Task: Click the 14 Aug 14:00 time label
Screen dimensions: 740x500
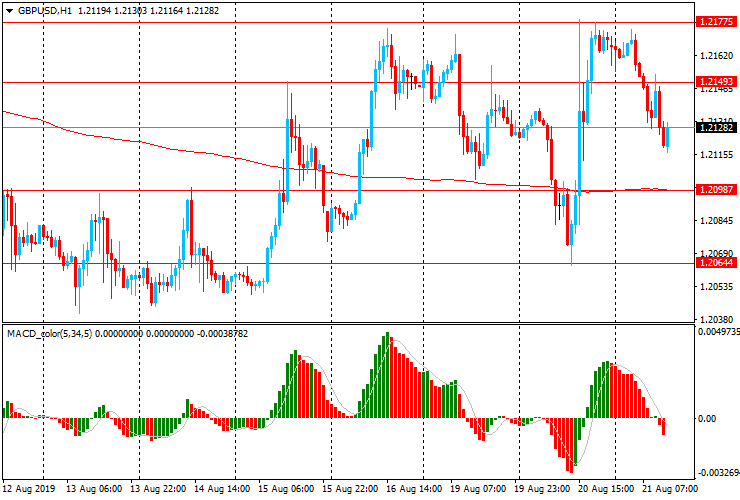Action: tap(222, 489)
